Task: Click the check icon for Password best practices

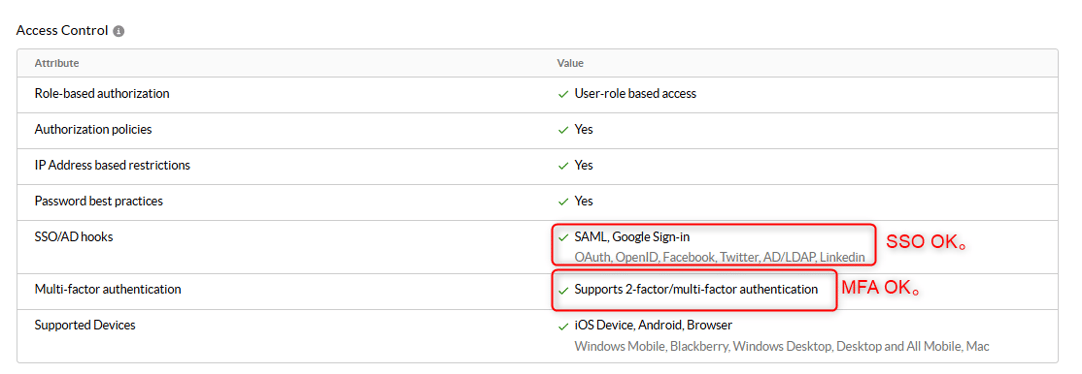Action: (563, 201)
